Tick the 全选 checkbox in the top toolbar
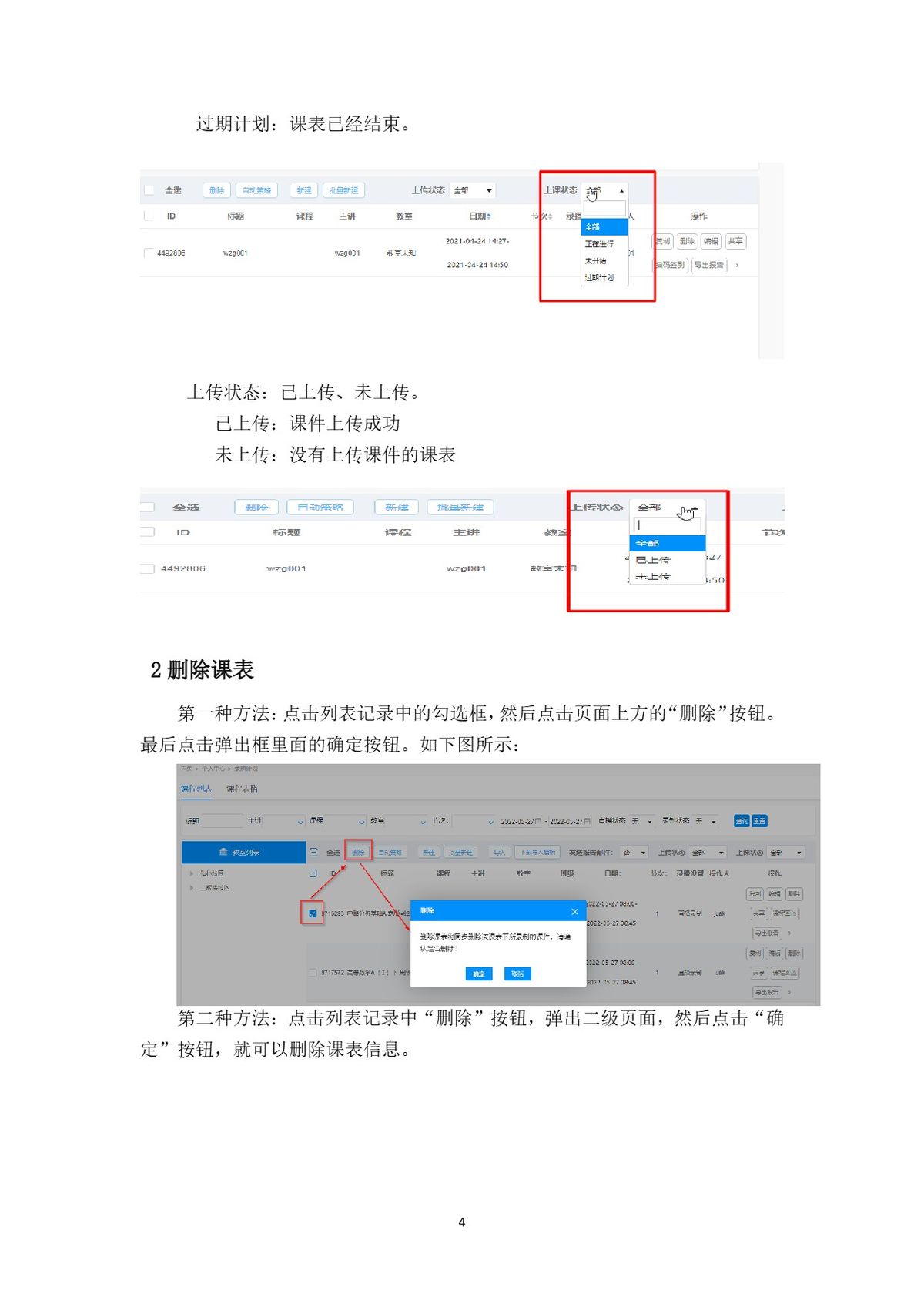 point(149,190)
